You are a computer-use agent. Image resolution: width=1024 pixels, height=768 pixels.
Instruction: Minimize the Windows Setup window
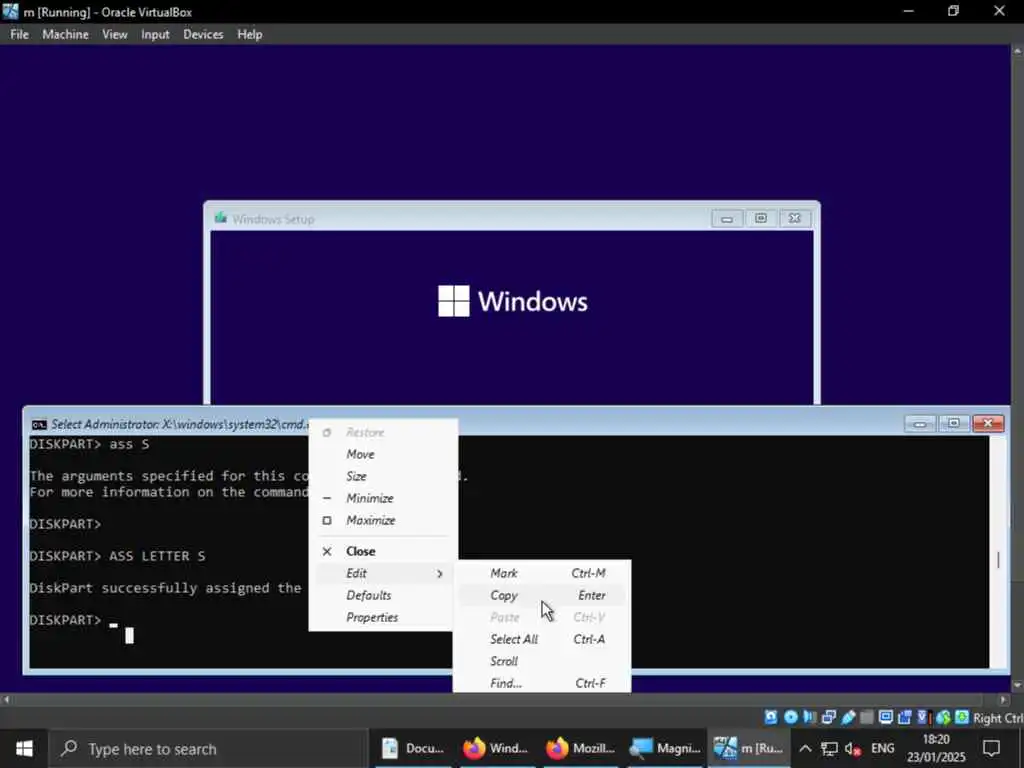coord(727,218)
